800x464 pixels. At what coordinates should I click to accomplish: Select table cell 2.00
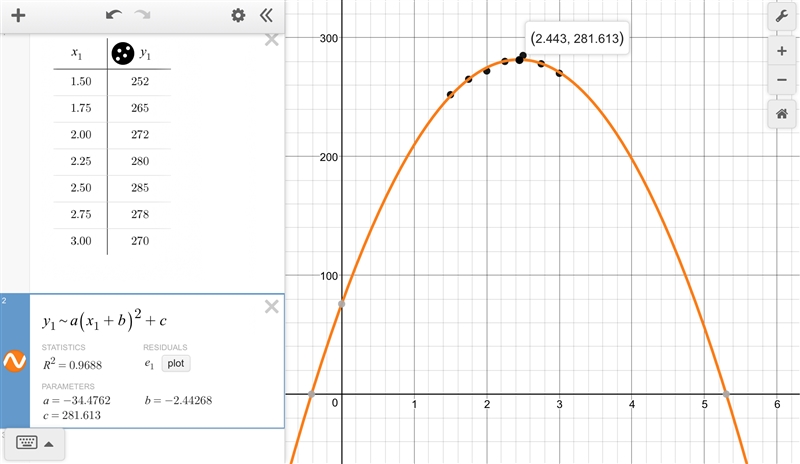pos(81,135)
